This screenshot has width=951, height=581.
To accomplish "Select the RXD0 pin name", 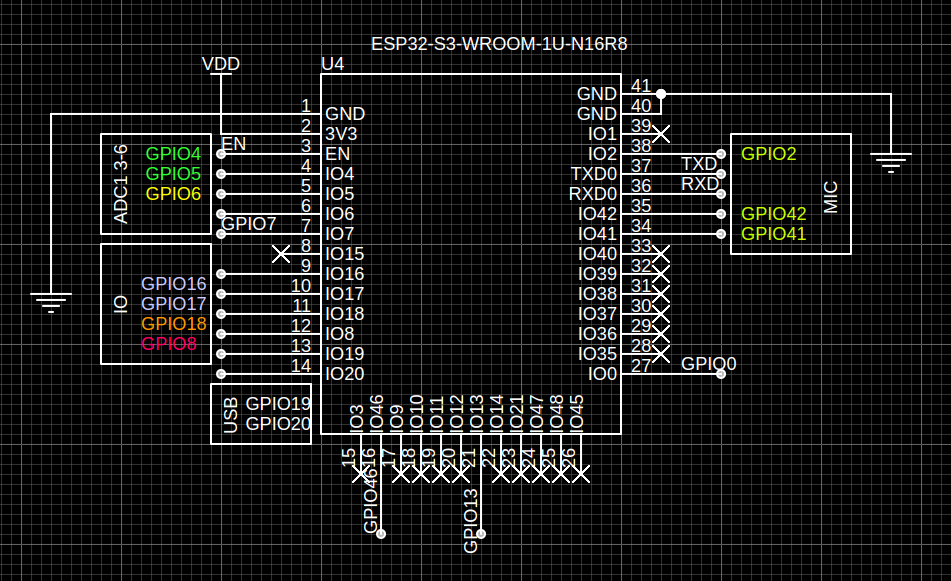I will tap(593, 193).
